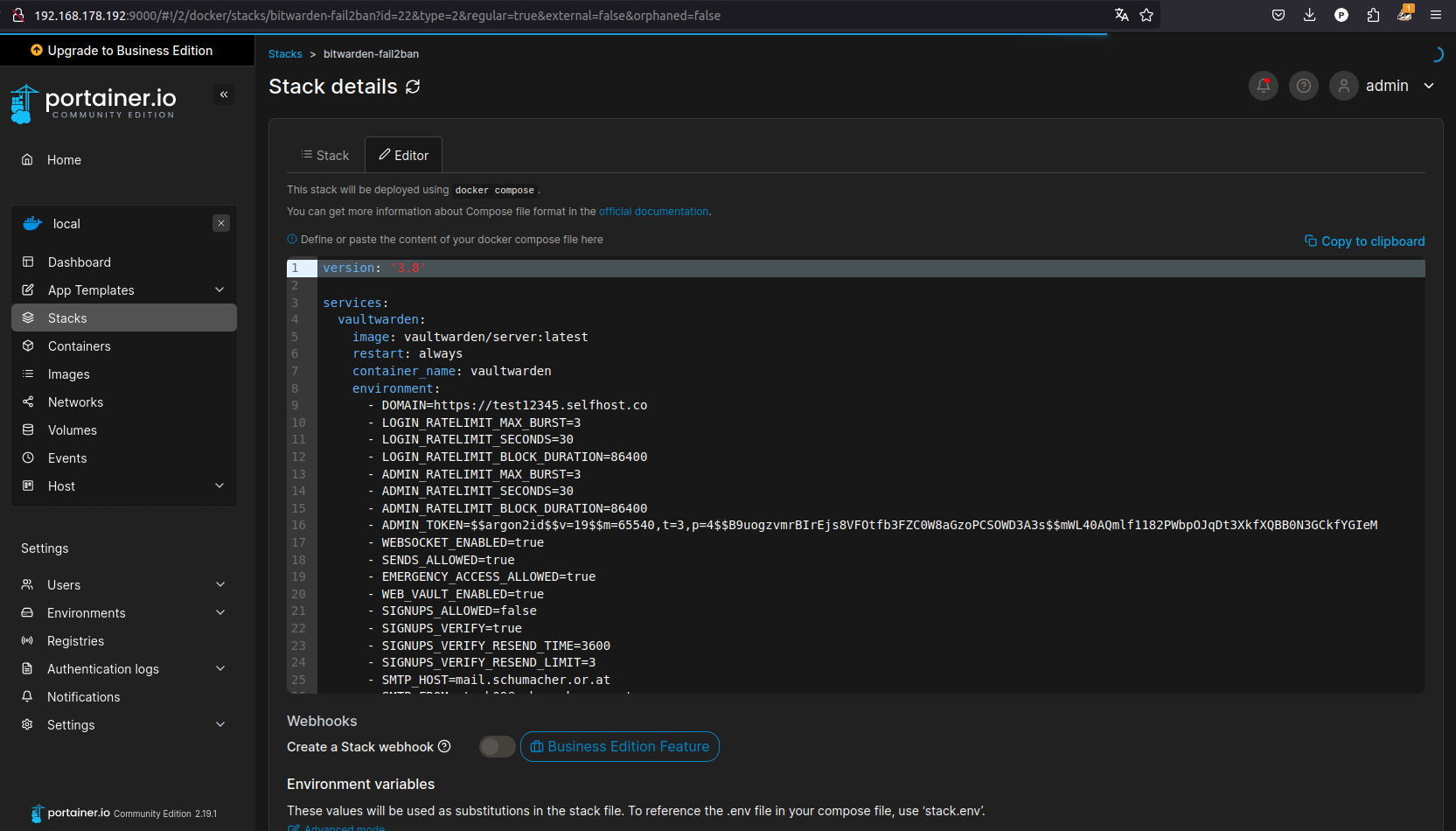Open the browser extensions puzzle icon
This screenshot has height=831, width=1456.
tap(1373, 15)
